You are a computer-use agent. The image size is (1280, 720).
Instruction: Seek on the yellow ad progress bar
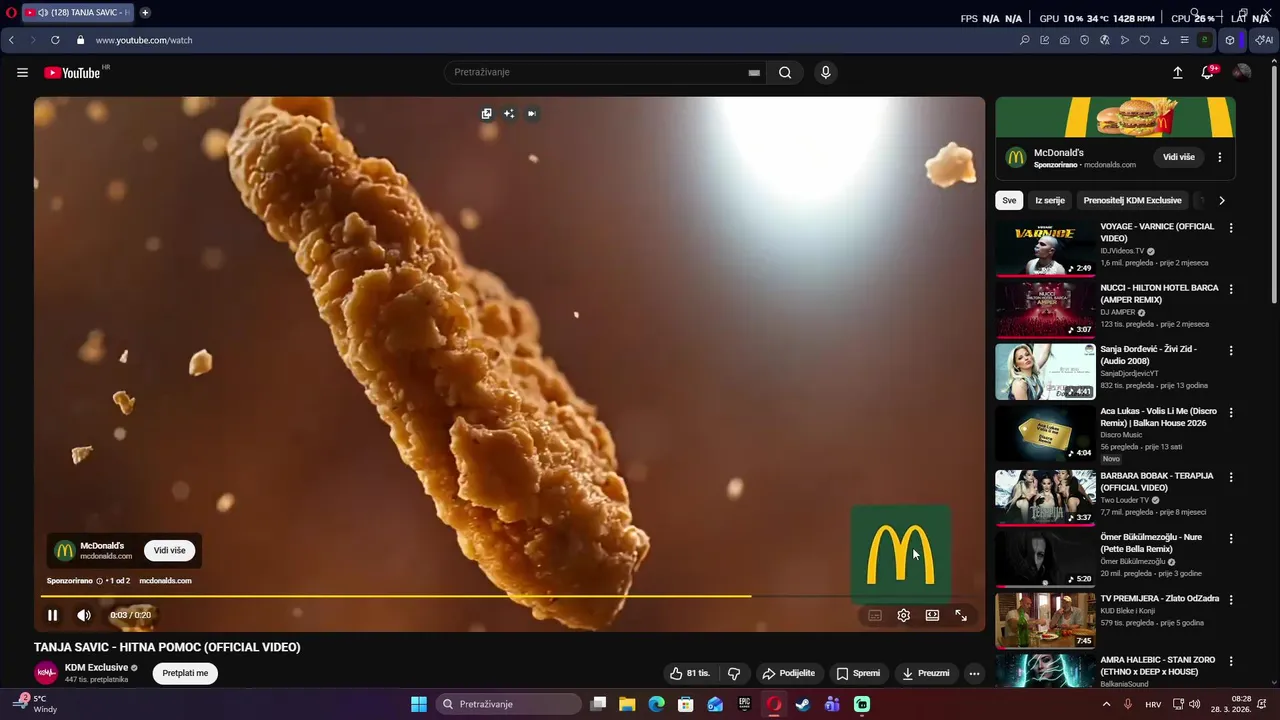pyautogui.click(x=396, y=596)
